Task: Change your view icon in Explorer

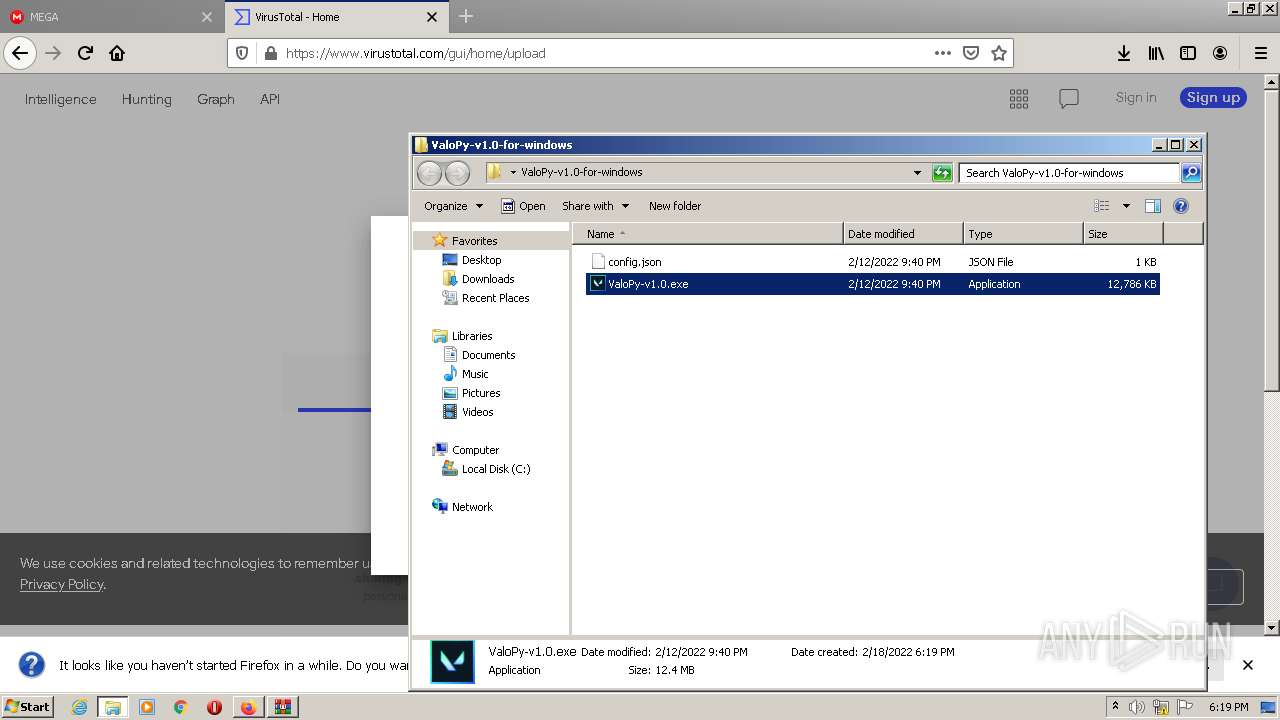Action: [x=1102, y=206]
